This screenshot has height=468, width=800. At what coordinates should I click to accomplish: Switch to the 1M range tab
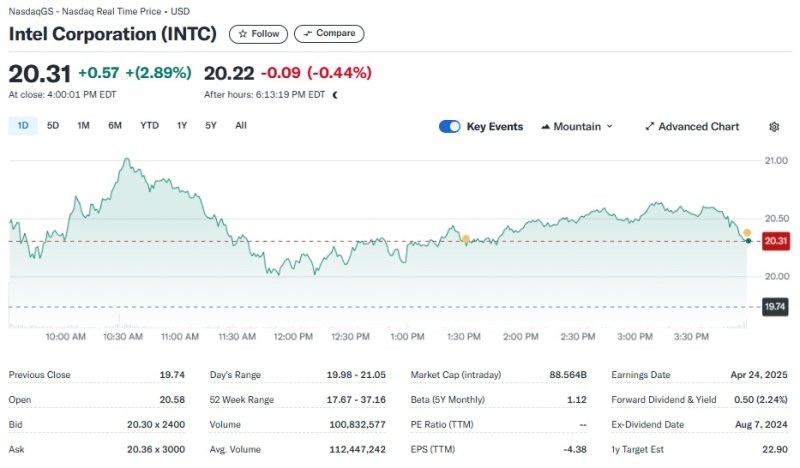pos(84,126)
